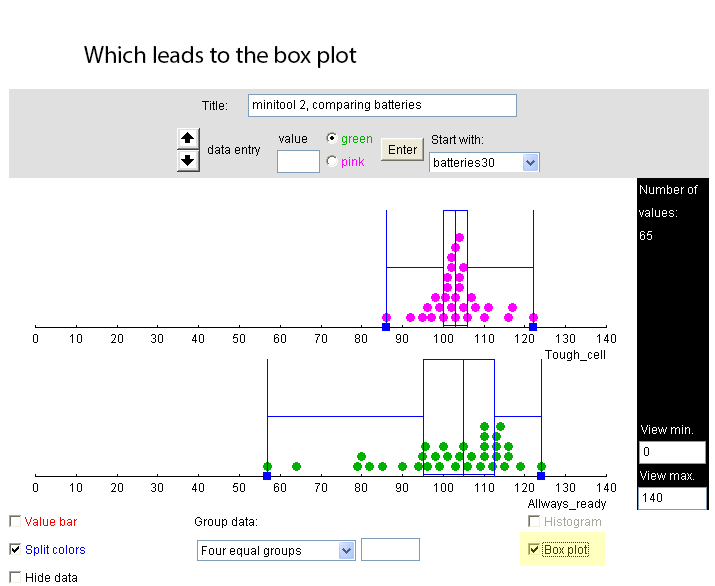The height and width of the screenshot is (586, 715).
Task: Click the Enter button
Action: pos(402,150)
